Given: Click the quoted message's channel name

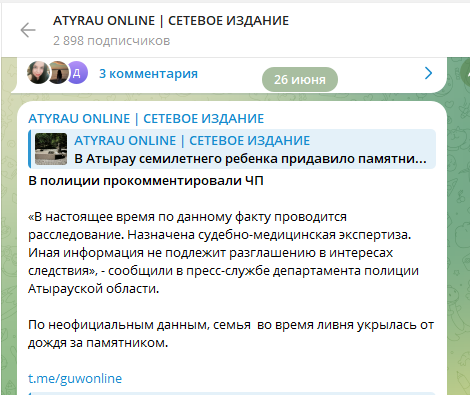Looking at the screenshot, I should click(192, 140).
